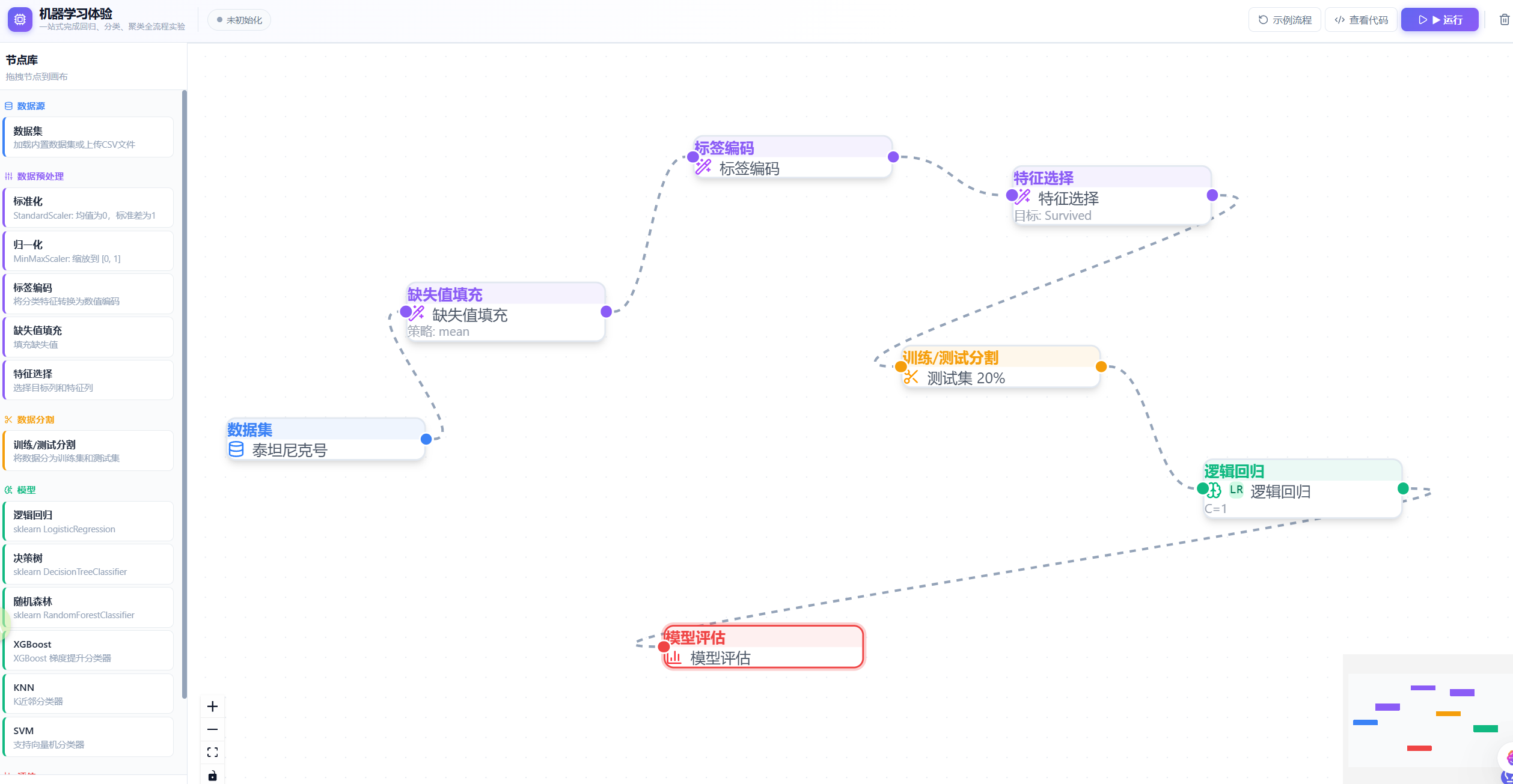Open 查看代码 code view
Screen dimensions: 1513x784
pyautogui.click(x=1361, y=20)
